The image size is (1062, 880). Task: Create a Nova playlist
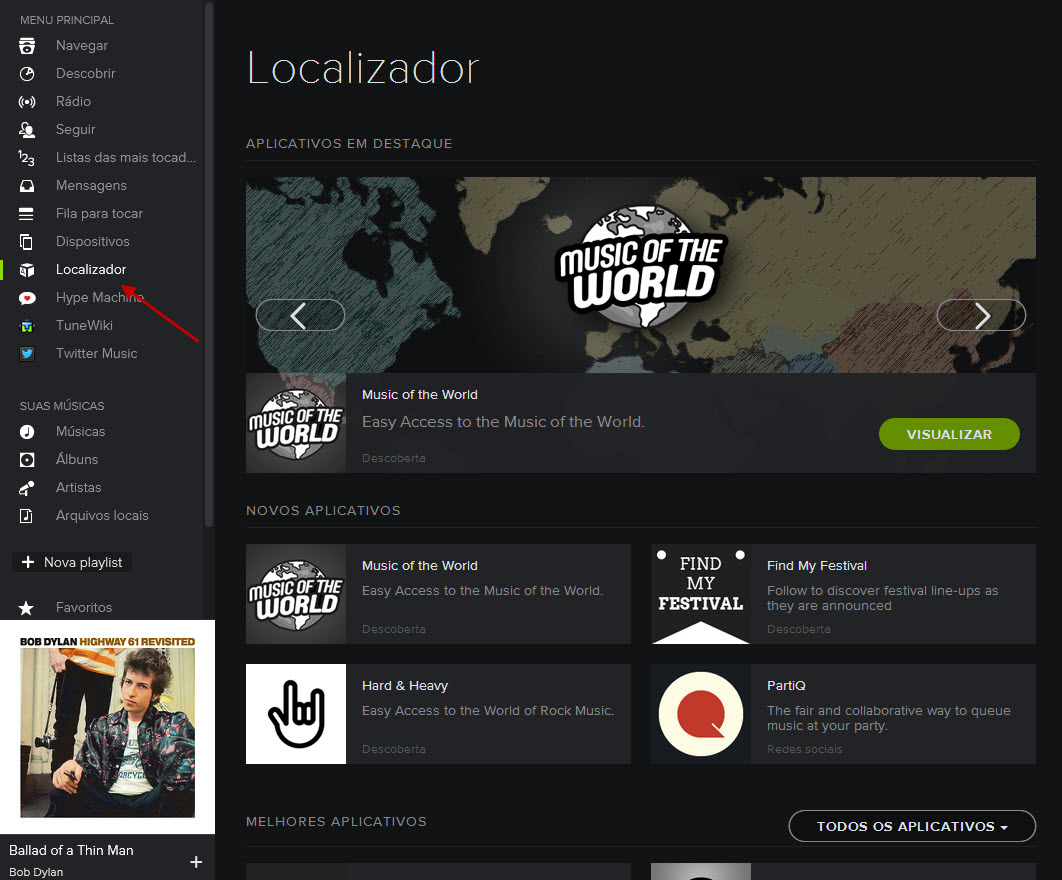(x=72, y=563)
